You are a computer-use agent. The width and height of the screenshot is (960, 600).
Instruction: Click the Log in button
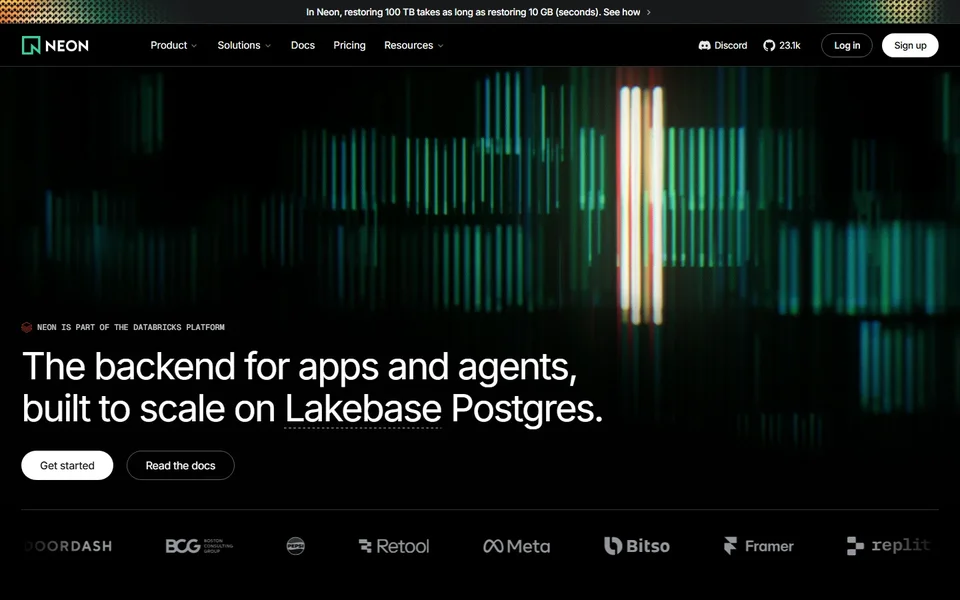pos(847,45)
